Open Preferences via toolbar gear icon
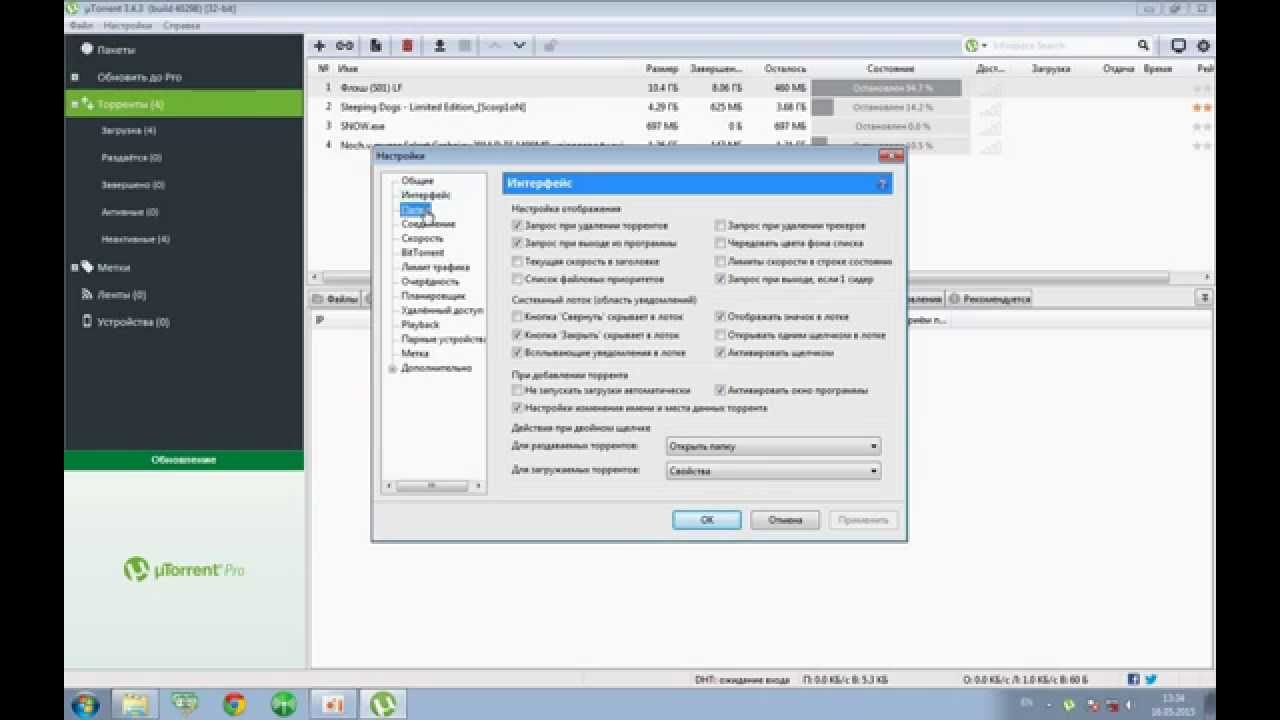Screen dimensions: 1280x720 1203,46
